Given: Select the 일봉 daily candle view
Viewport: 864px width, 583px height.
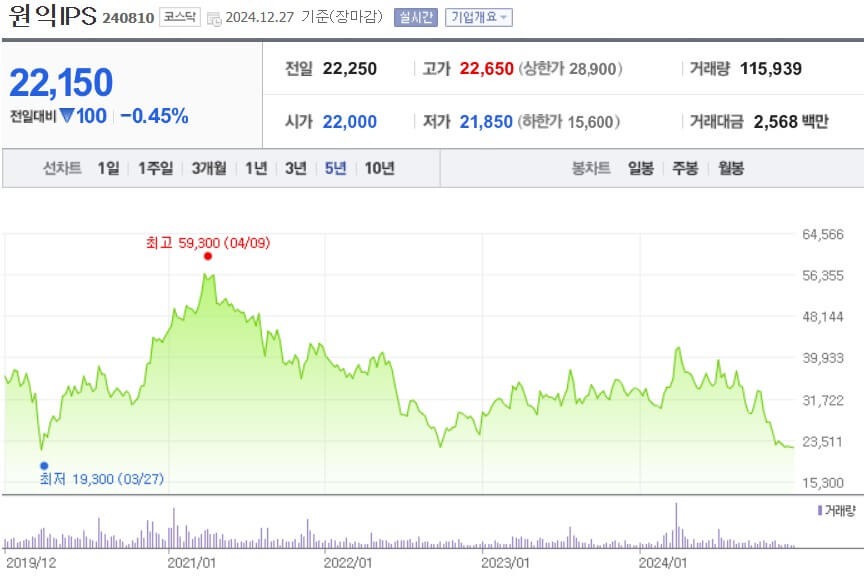Looking at the screenshot, I should [x=638, y=169].
